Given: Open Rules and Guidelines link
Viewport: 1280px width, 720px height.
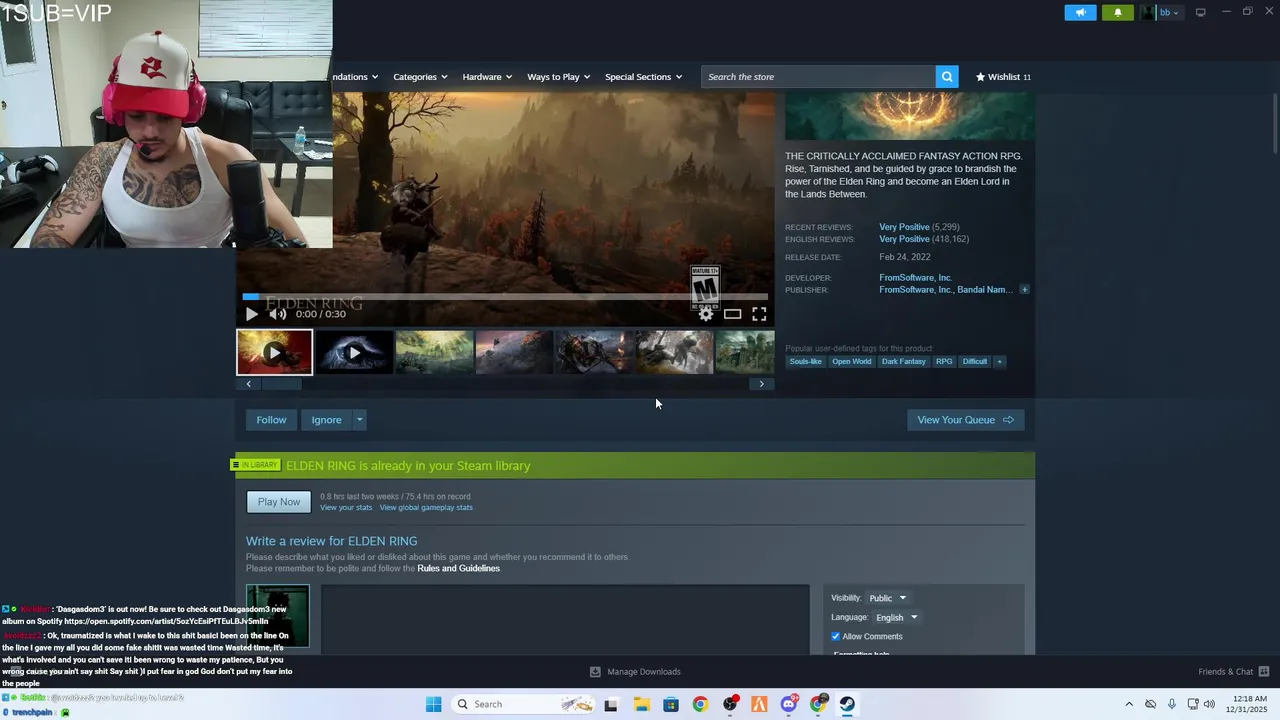Looking at the screenshot, I should [x=458, y=569].
